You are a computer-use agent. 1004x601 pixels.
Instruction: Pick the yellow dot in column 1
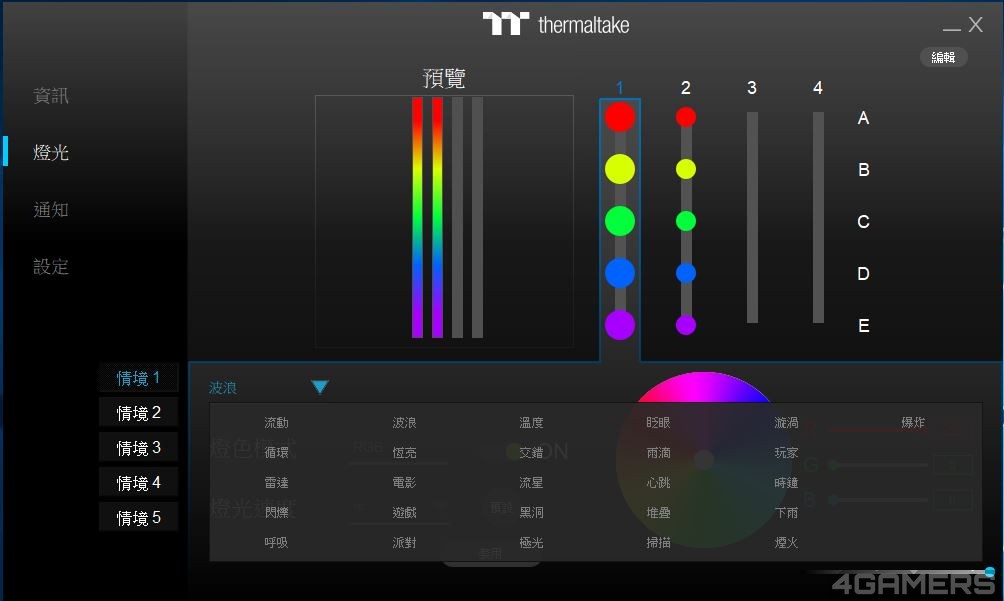point(620,169)
